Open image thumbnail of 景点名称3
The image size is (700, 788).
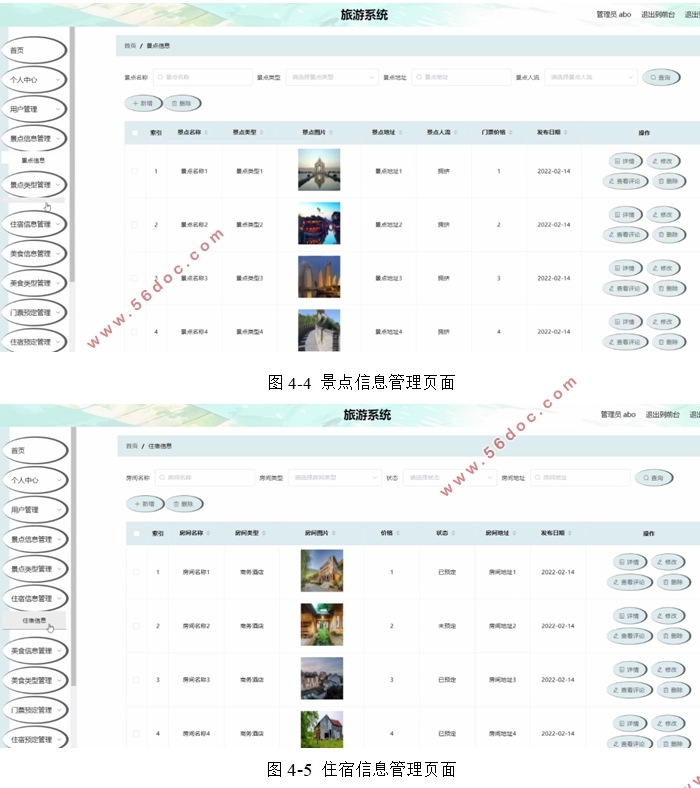[x=319, y=276]
